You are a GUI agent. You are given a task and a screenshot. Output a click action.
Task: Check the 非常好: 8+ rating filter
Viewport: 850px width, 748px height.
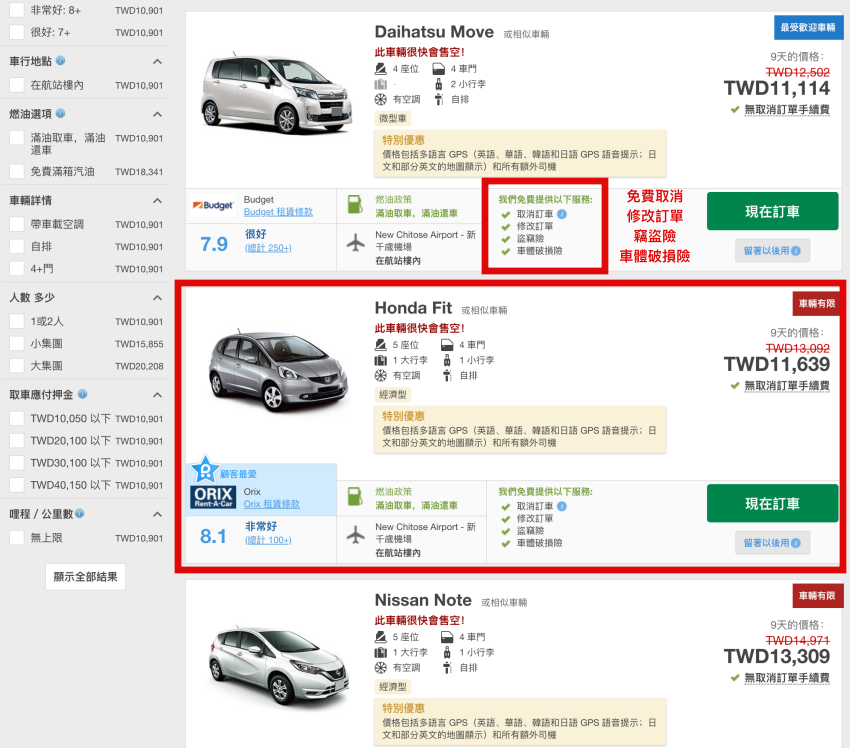point(17,10)
